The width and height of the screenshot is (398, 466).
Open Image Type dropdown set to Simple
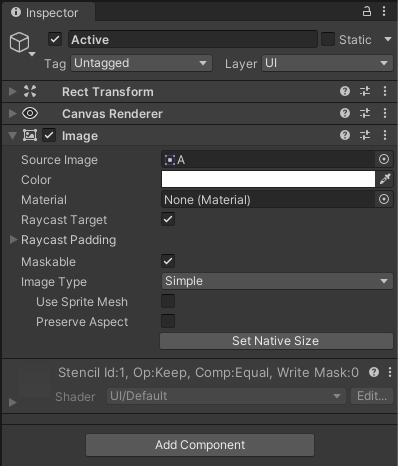(x=277, y=281)
